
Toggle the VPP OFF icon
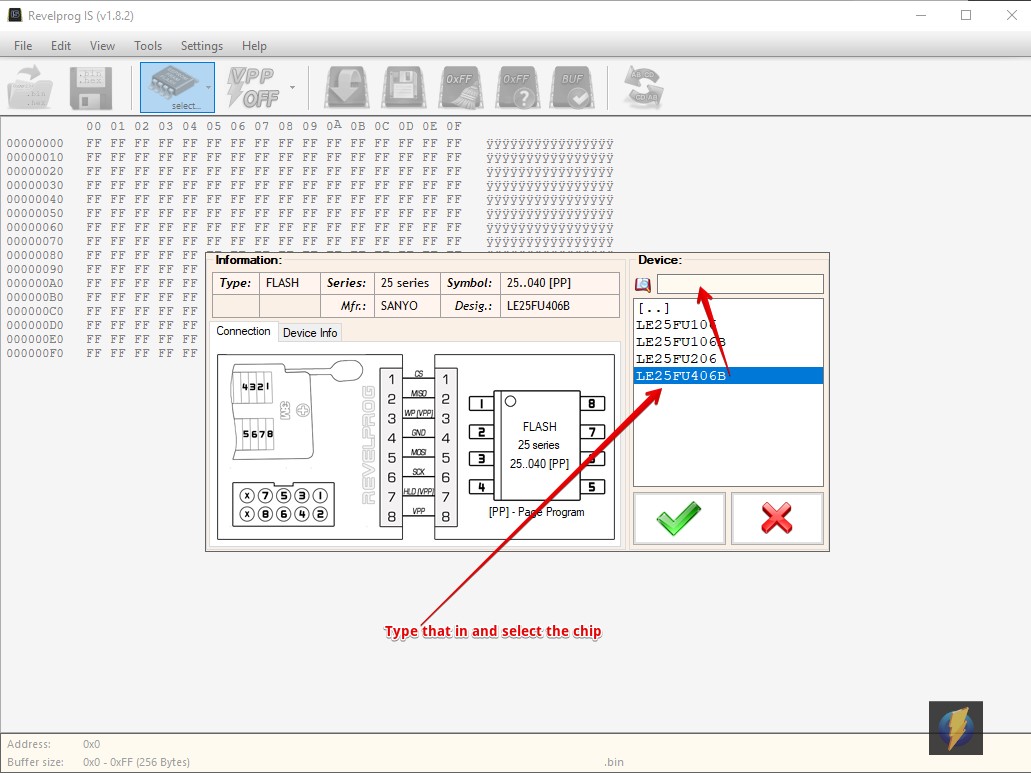254,87
